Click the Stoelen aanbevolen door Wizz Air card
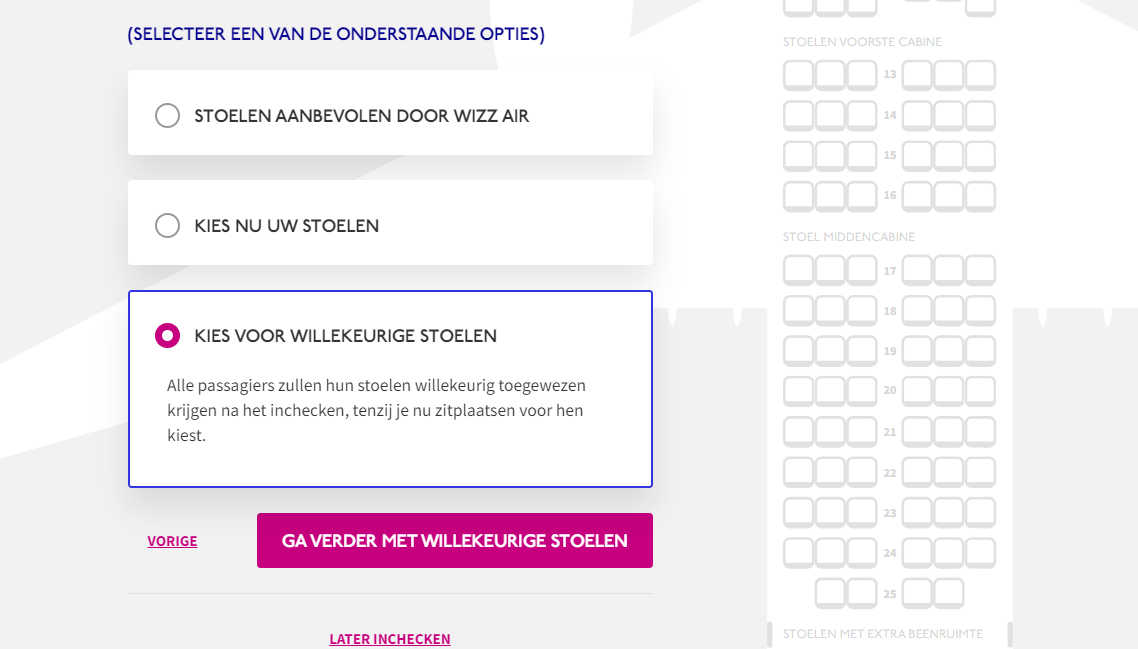Image resolution: width=1138 pixels, height=649 pixels. (x=390, y=113)
